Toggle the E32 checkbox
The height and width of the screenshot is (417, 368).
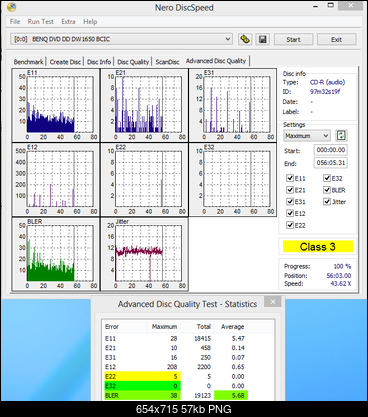coord(327,178)
